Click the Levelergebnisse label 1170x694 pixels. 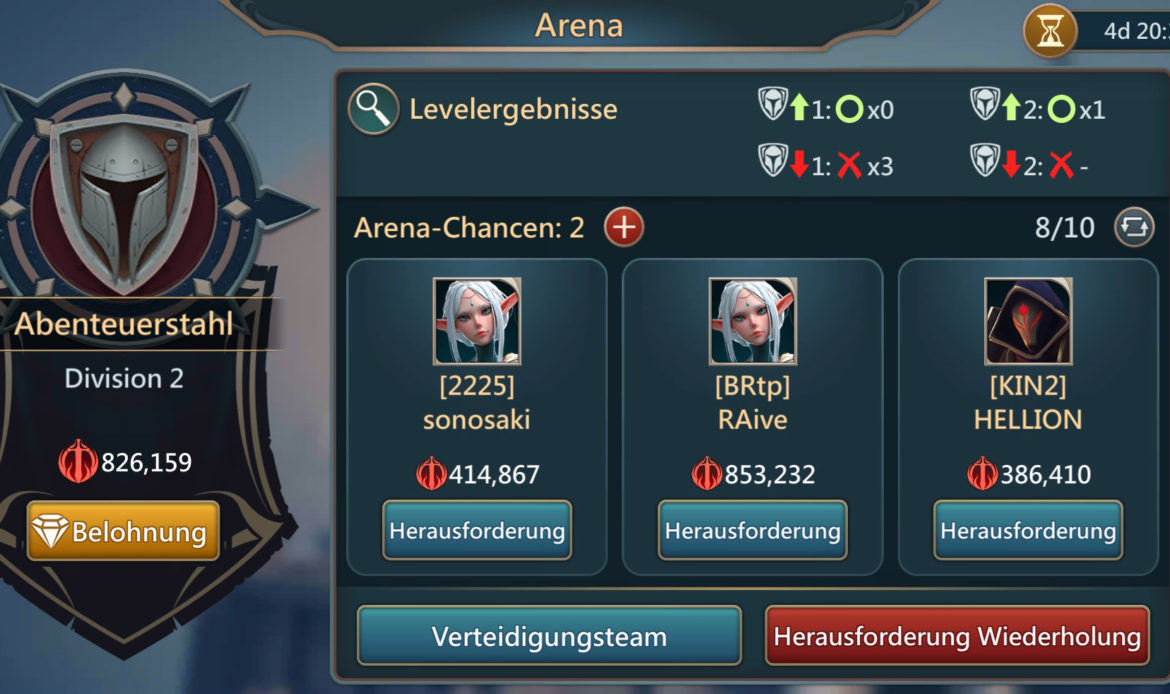point(513,109)
